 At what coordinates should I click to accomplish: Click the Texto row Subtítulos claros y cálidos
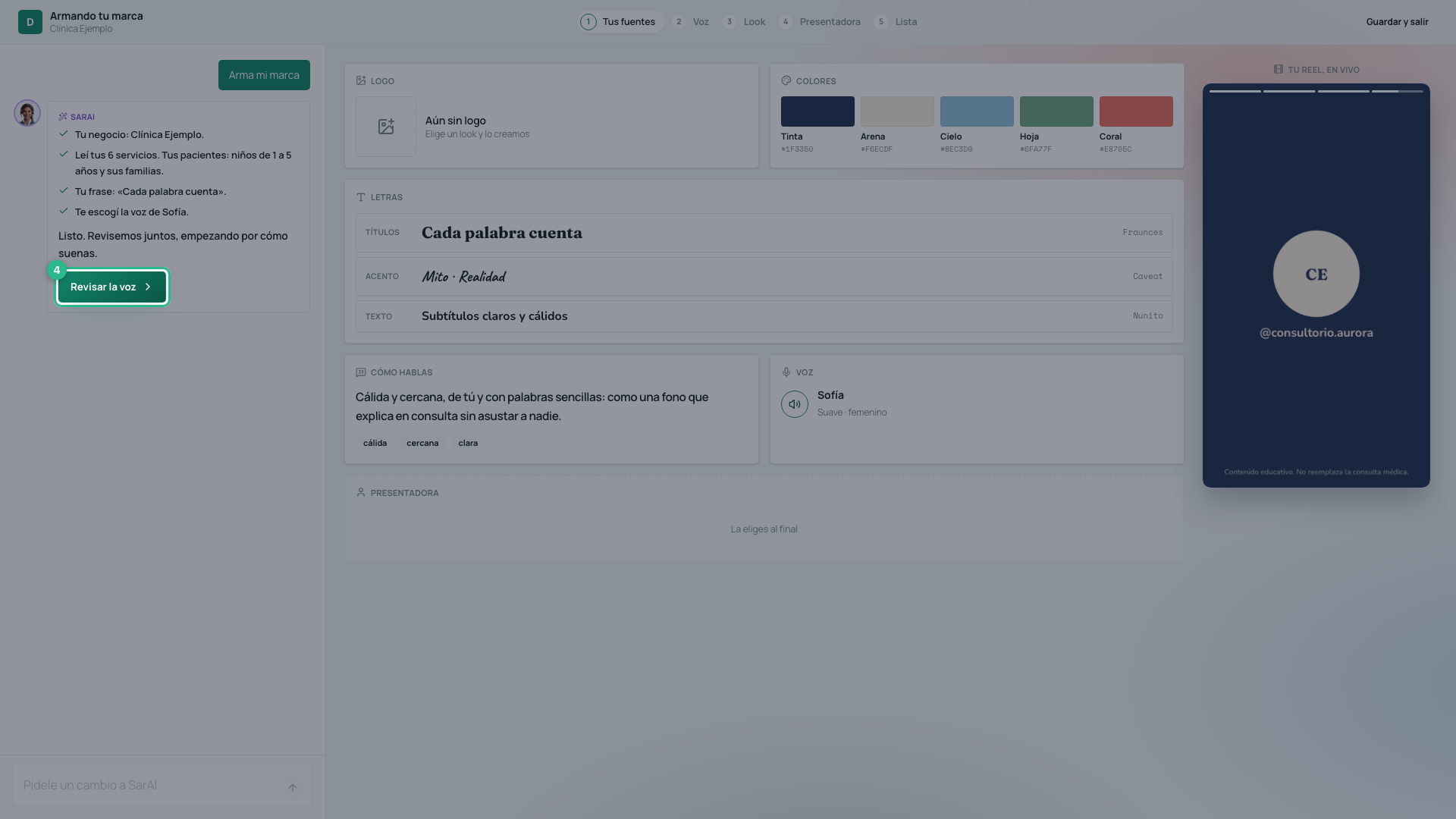tap(764, 316)
